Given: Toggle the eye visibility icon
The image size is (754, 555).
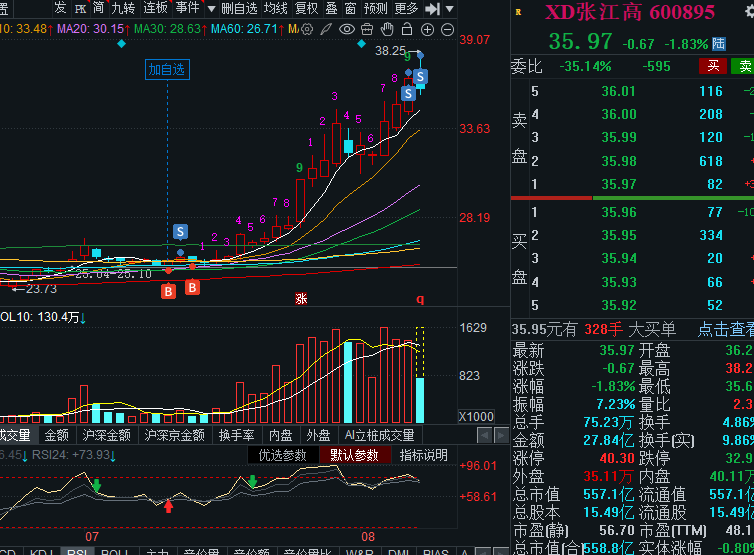Looking at the screenshot, I should [x=347, y=29].
